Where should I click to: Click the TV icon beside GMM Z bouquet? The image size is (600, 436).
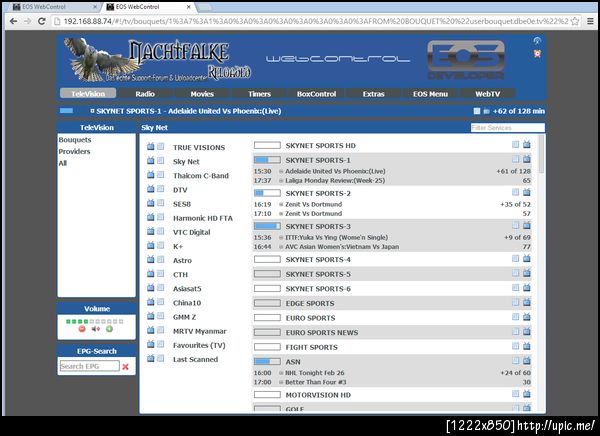tap(151, 316)
